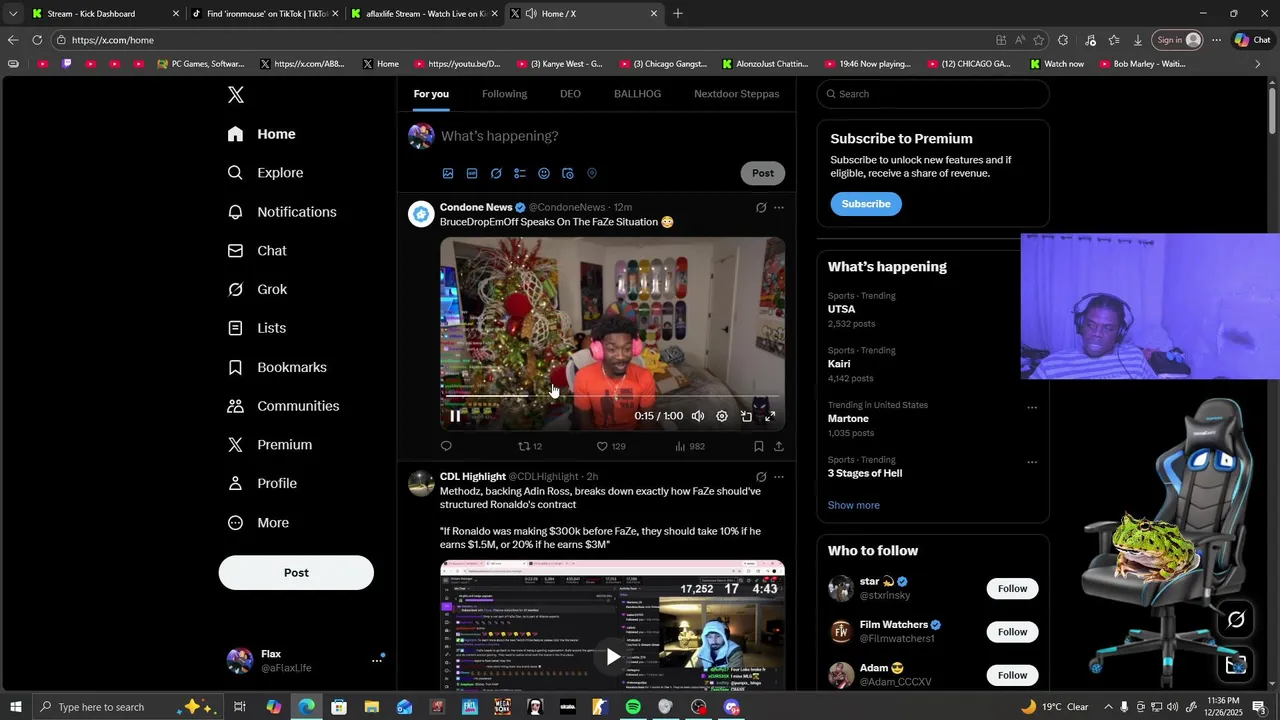Open More options on CDL Highlight post

pyautogui.click(x=779, y=477)
